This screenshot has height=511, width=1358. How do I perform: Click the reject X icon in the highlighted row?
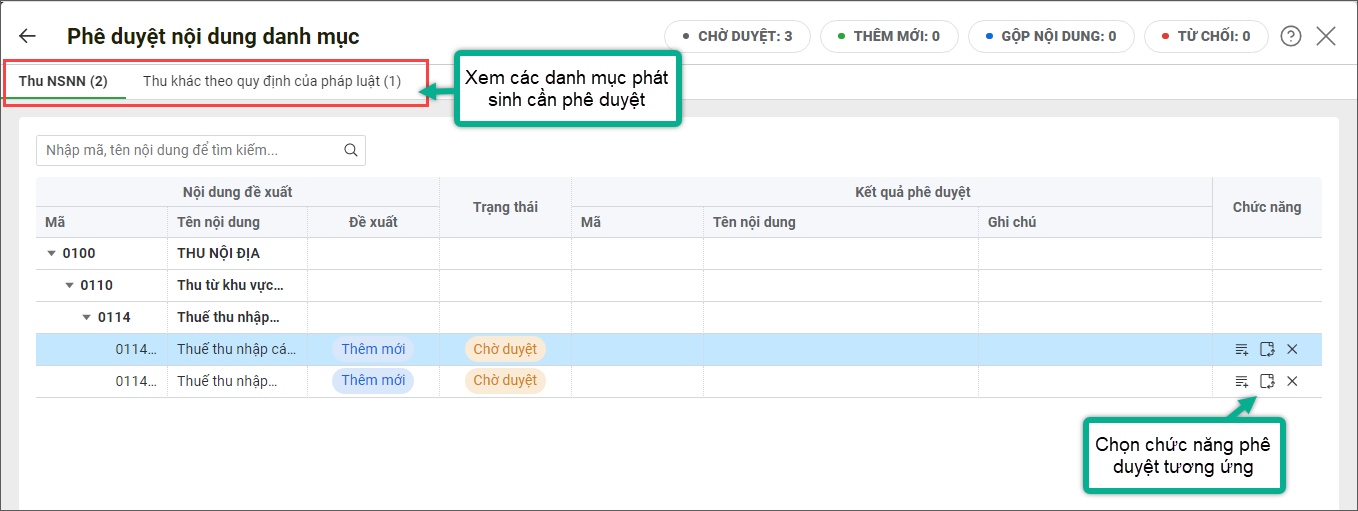coord(1292,349)
